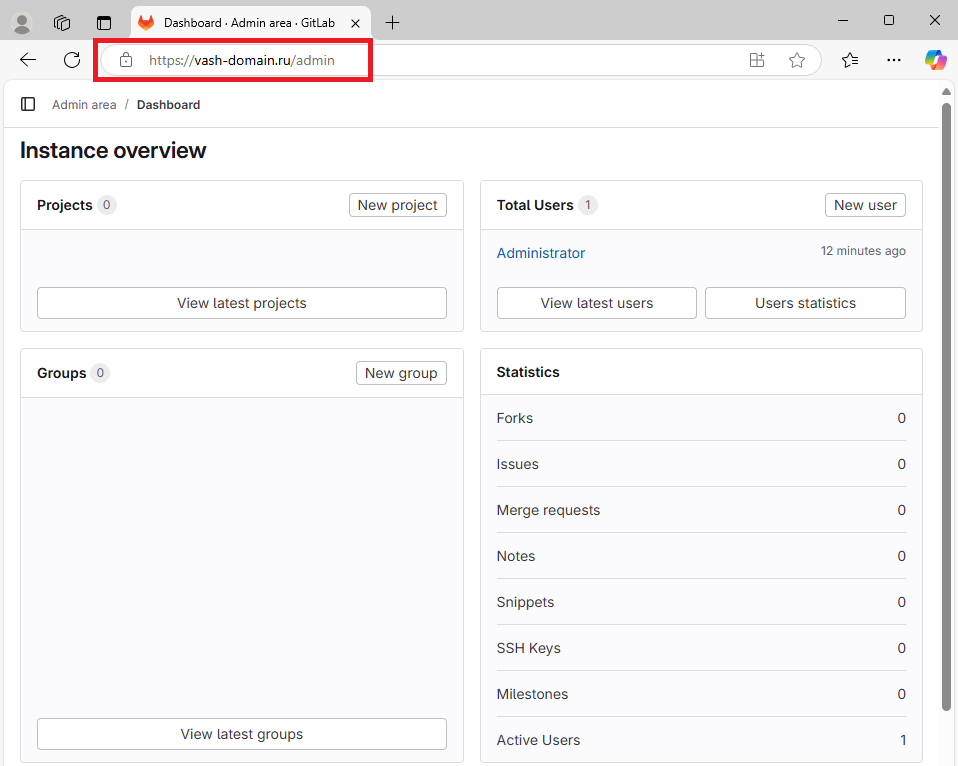Click the Total Users count badge
This screenshot has width=958, height=766.
pyautogui.click(x=588, y=205)
